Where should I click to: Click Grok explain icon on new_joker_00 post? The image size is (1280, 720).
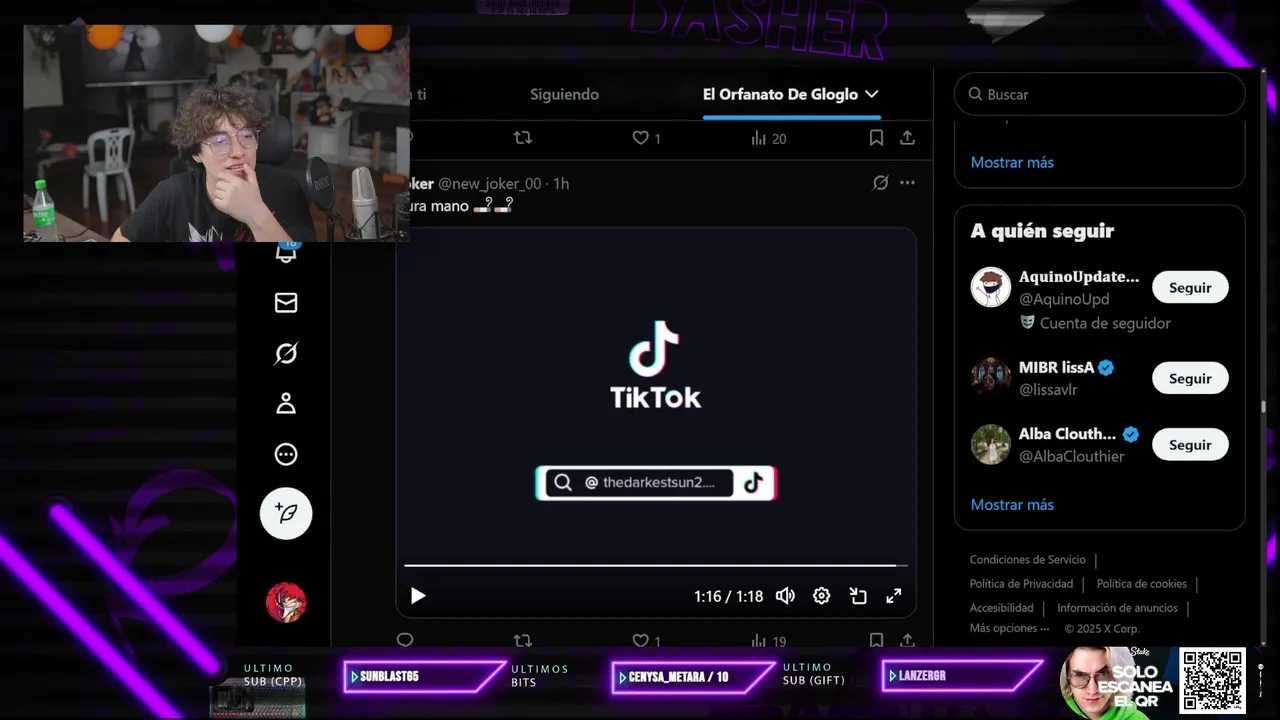[880, 183]
